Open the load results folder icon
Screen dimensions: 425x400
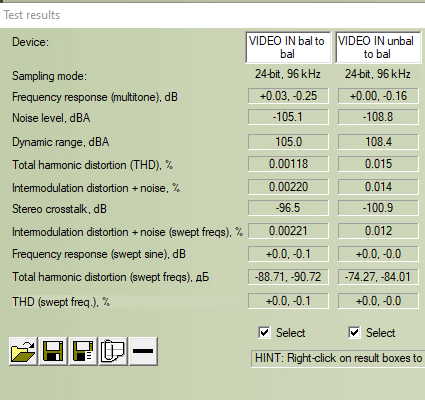[23, 351]
